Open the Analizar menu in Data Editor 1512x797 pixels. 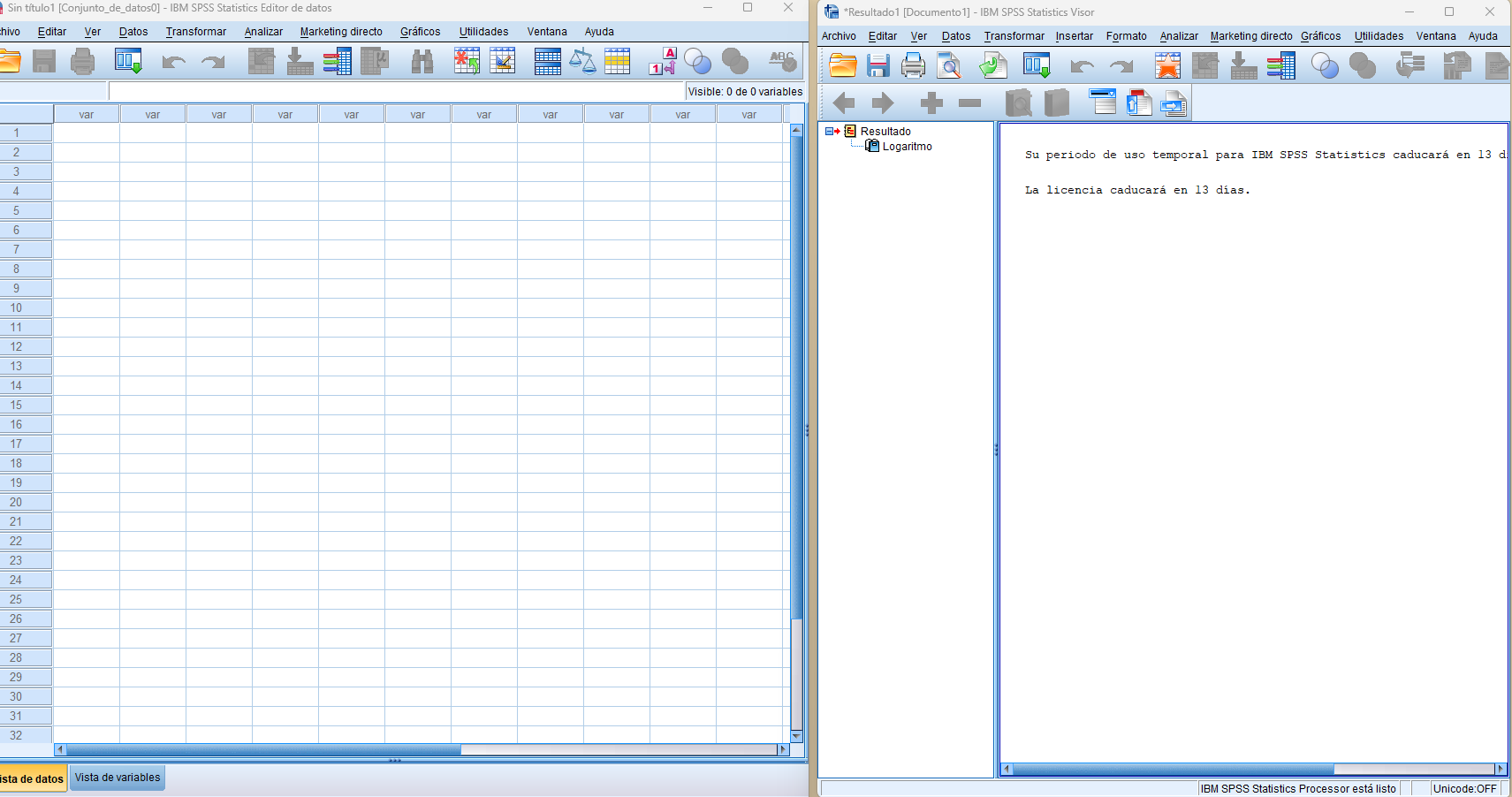pos(263,32)
